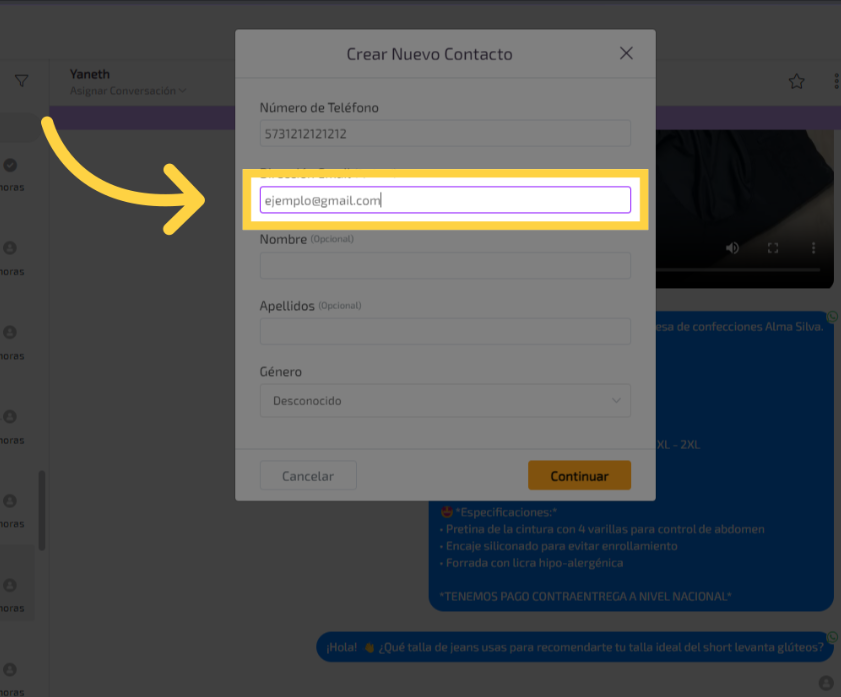This screenshot has width=841, height=697.
Task: Click the Cancelar button
Action: coord(308,476)
